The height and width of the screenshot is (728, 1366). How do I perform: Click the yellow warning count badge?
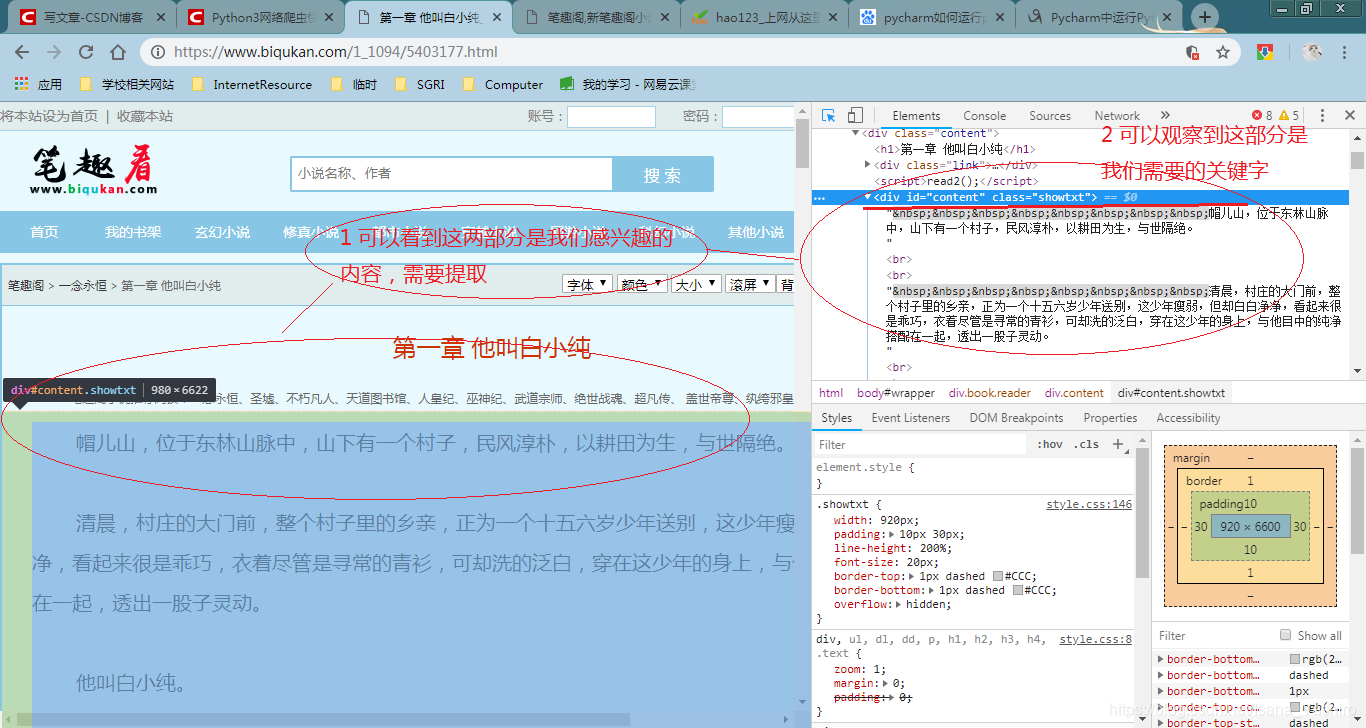1289,116
